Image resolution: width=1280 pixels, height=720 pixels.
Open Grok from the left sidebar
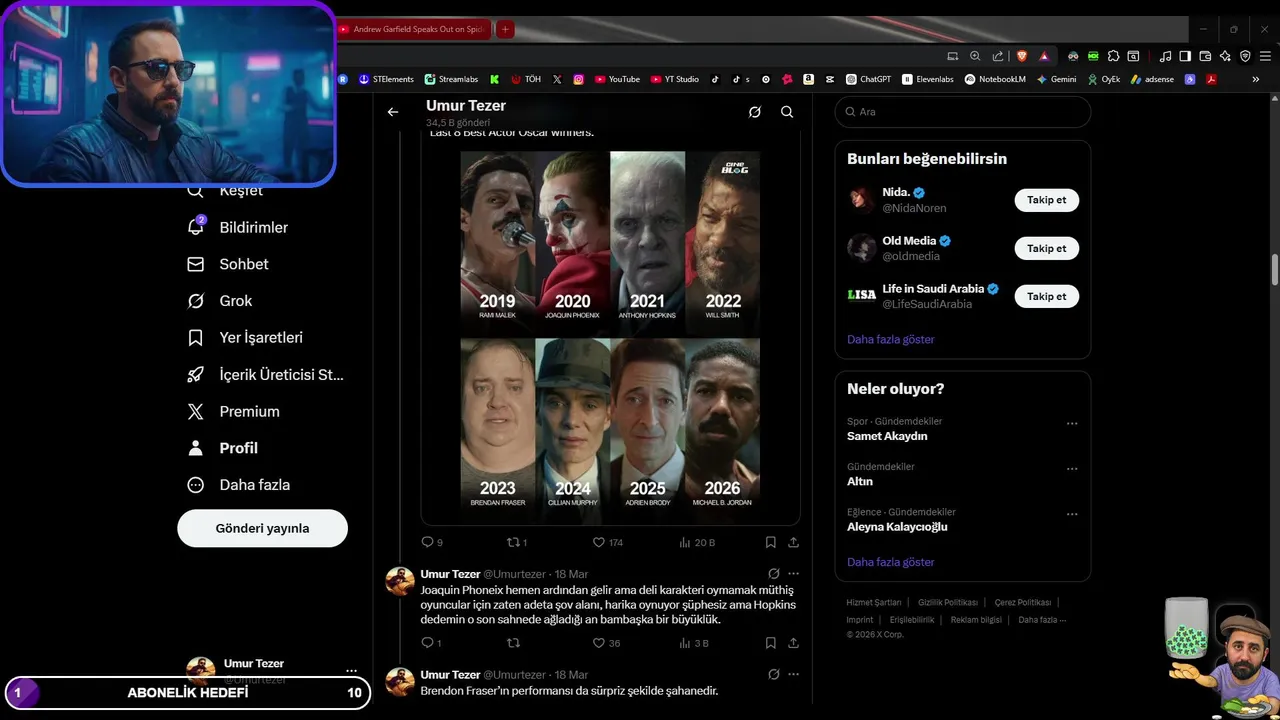tap(219, 301)
